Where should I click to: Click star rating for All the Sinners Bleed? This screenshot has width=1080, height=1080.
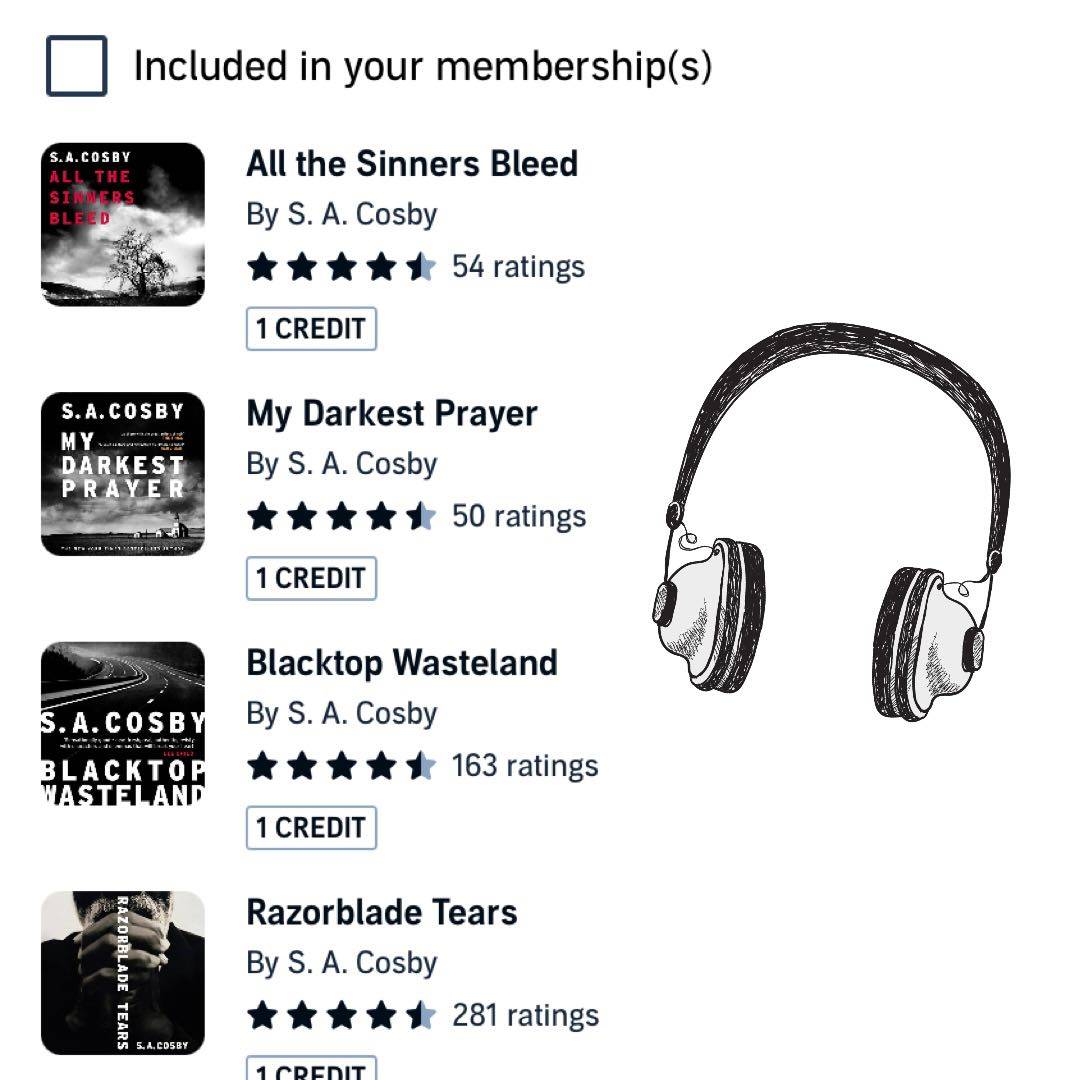[x=341, y=267]
